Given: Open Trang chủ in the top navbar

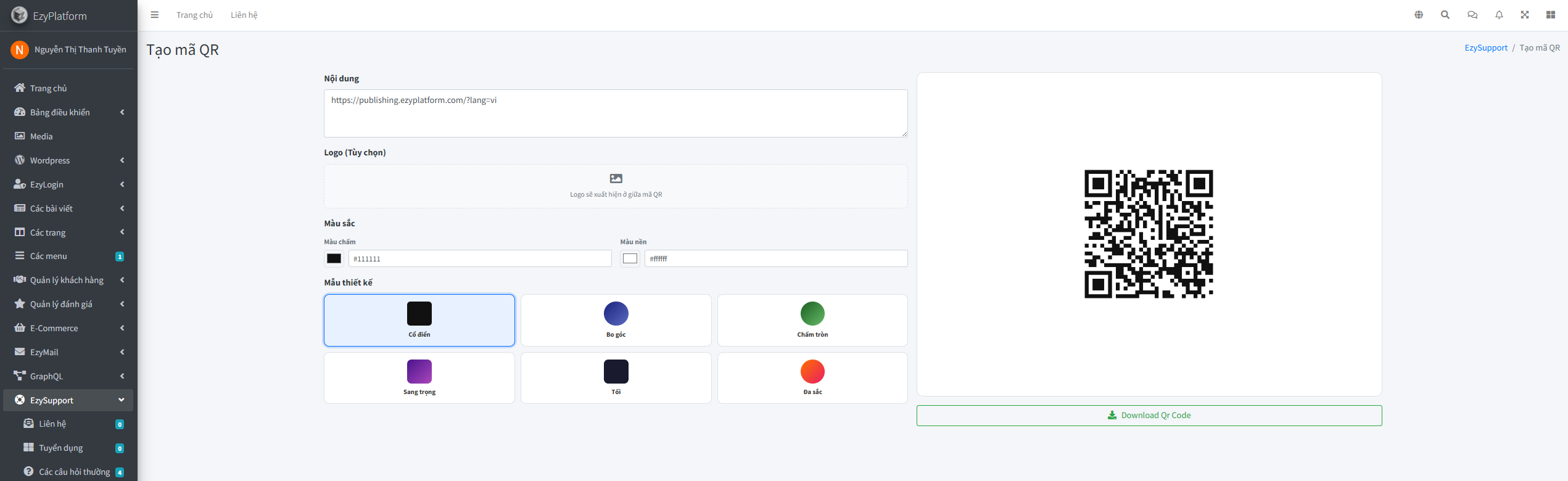Looking at the screenshot, I should [x=194, y=15].
